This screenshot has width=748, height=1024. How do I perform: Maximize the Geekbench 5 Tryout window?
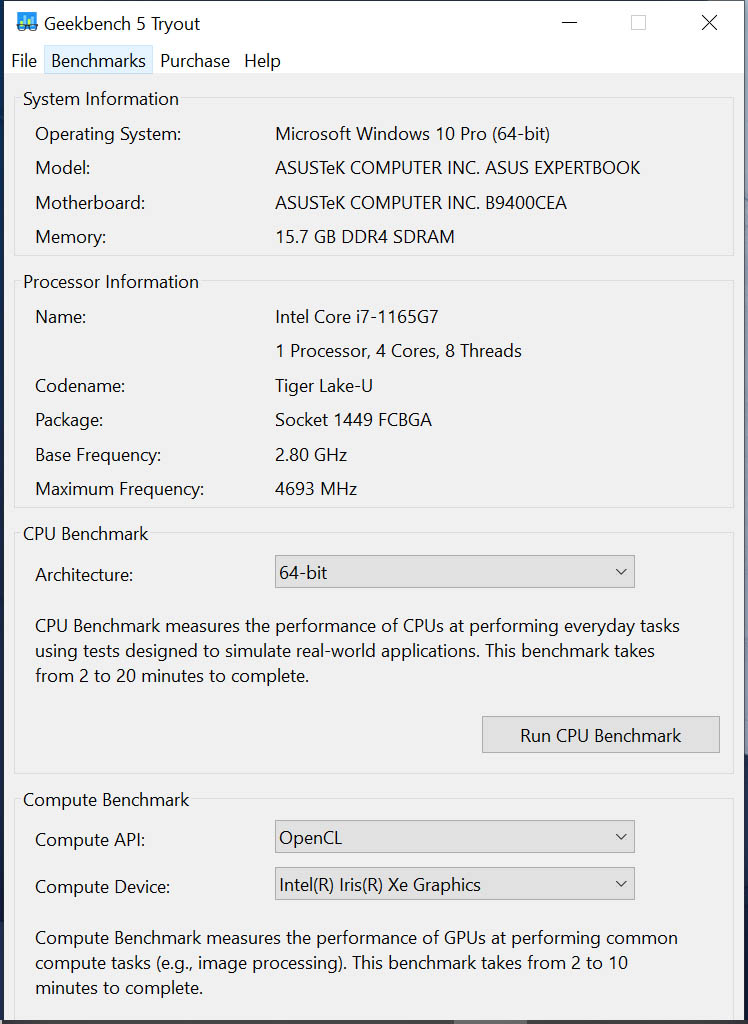(638, 23)
